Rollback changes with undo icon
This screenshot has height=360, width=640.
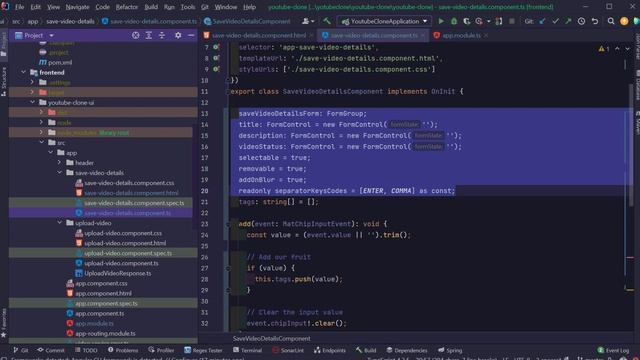point(595,21)
